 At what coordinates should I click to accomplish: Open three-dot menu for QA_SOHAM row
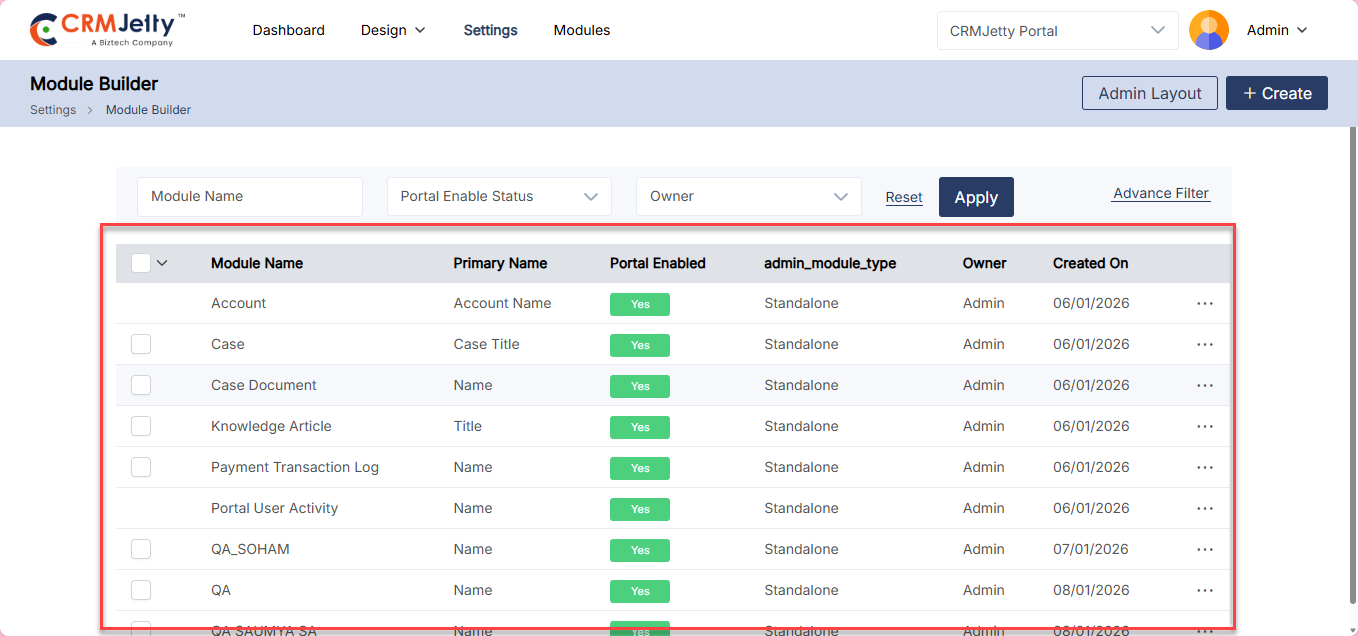1204,549
